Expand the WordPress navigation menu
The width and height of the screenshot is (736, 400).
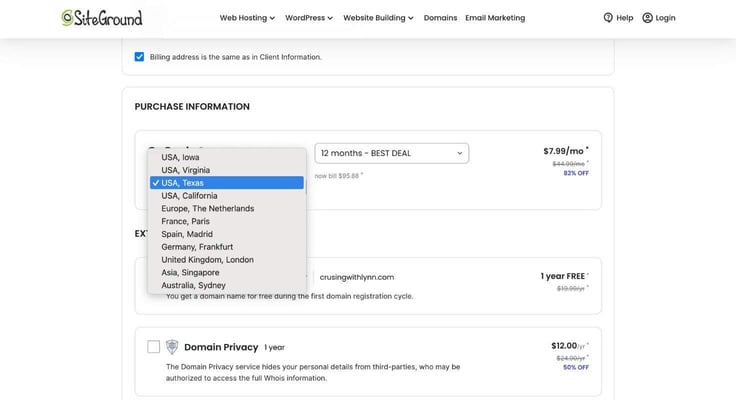(x=309, y=18)
